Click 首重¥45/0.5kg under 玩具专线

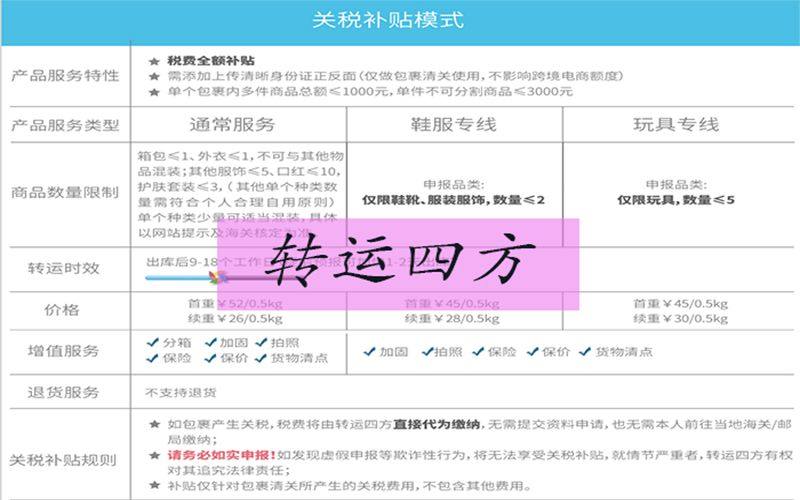point(681,304)
